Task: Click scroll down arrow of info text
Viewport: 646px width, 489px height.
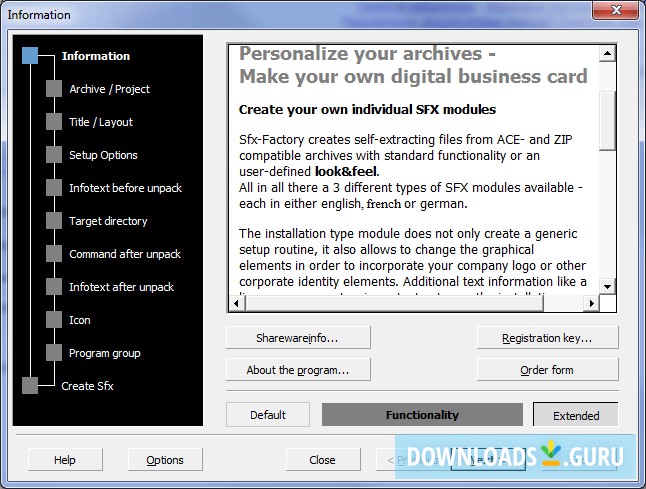Action: 607,286
